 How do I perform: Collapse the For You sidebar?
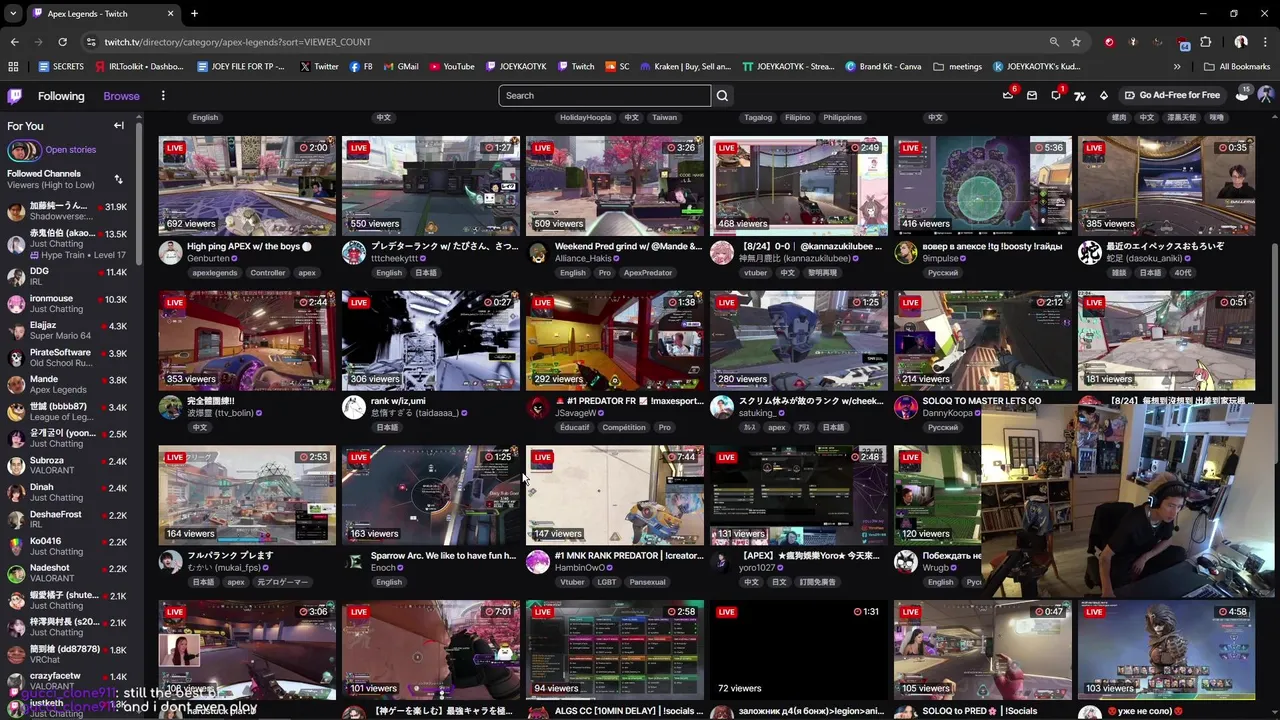118,126
